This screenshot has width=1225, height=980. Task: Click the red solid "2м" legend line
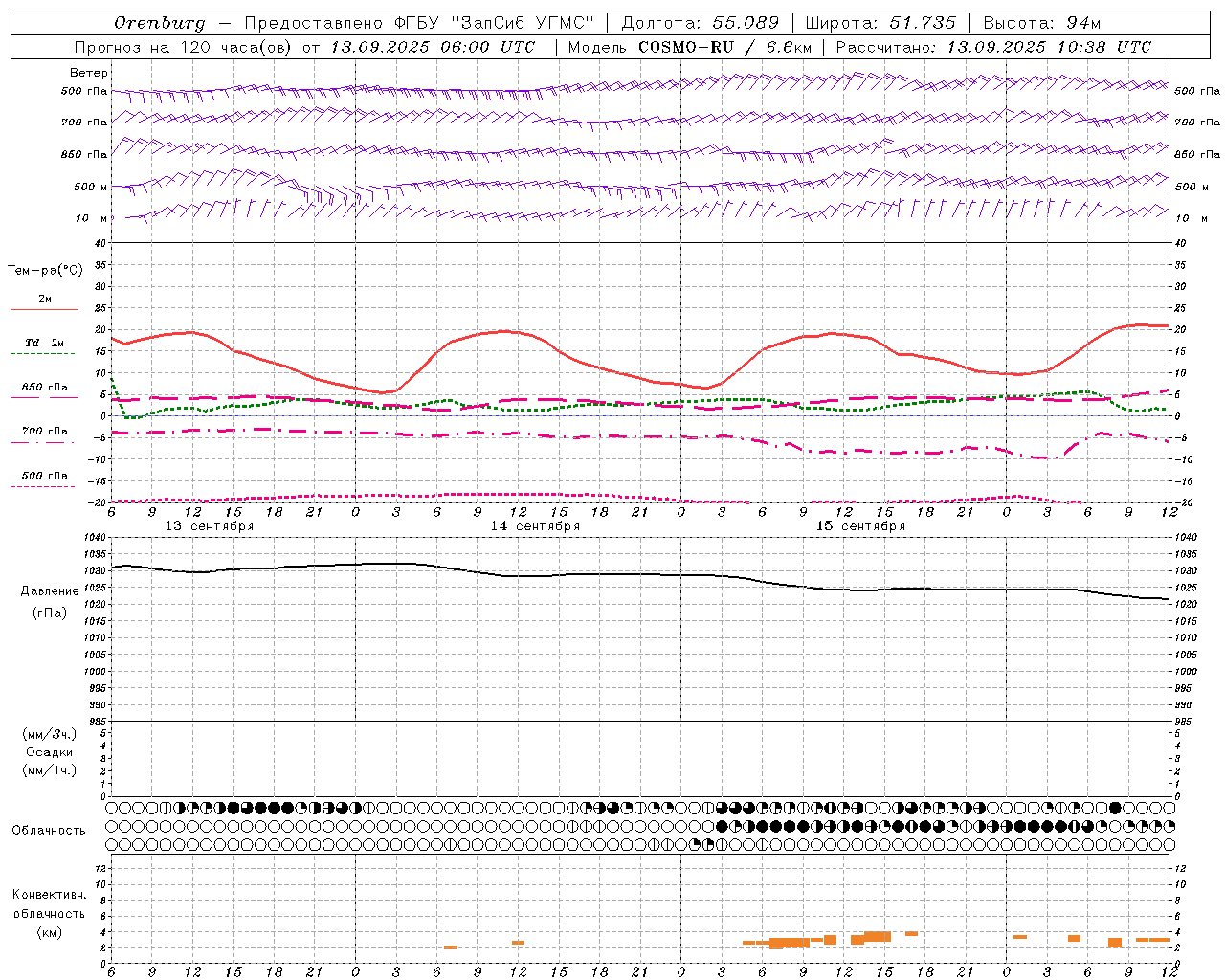coord(44,310)
